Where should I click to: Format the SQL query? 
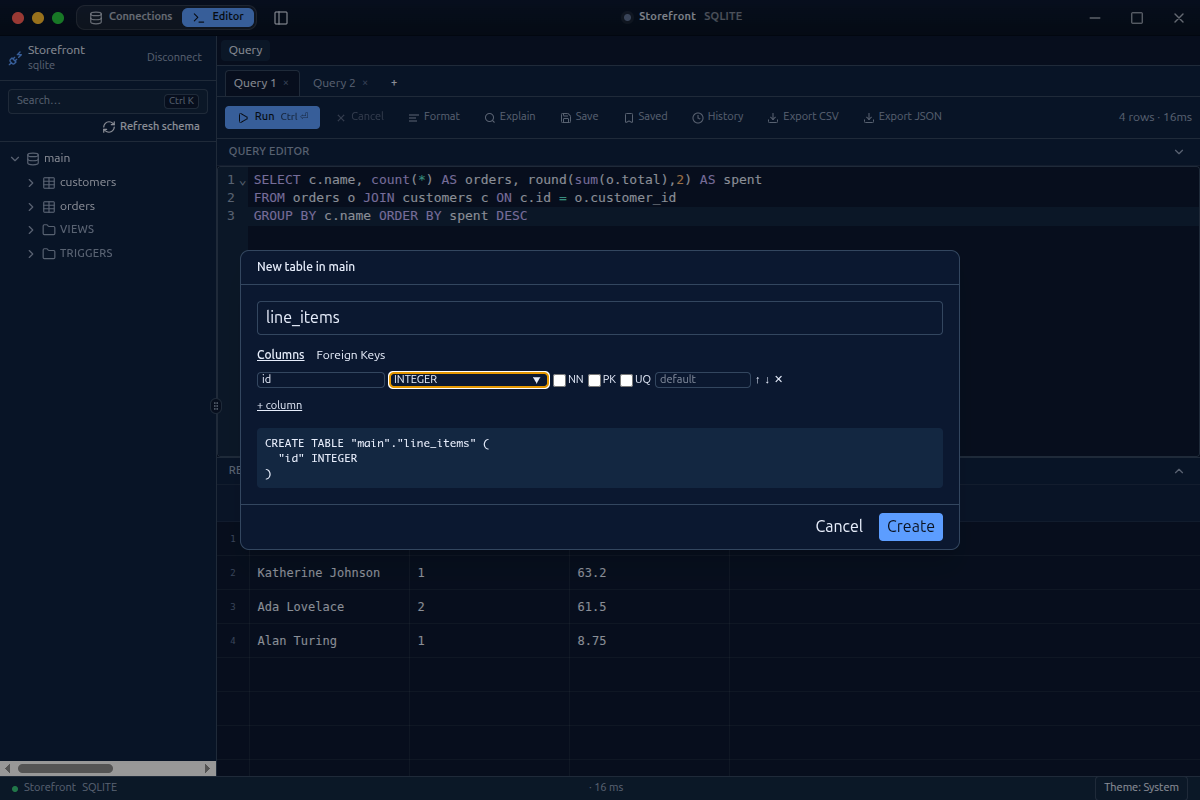(435, 117)
